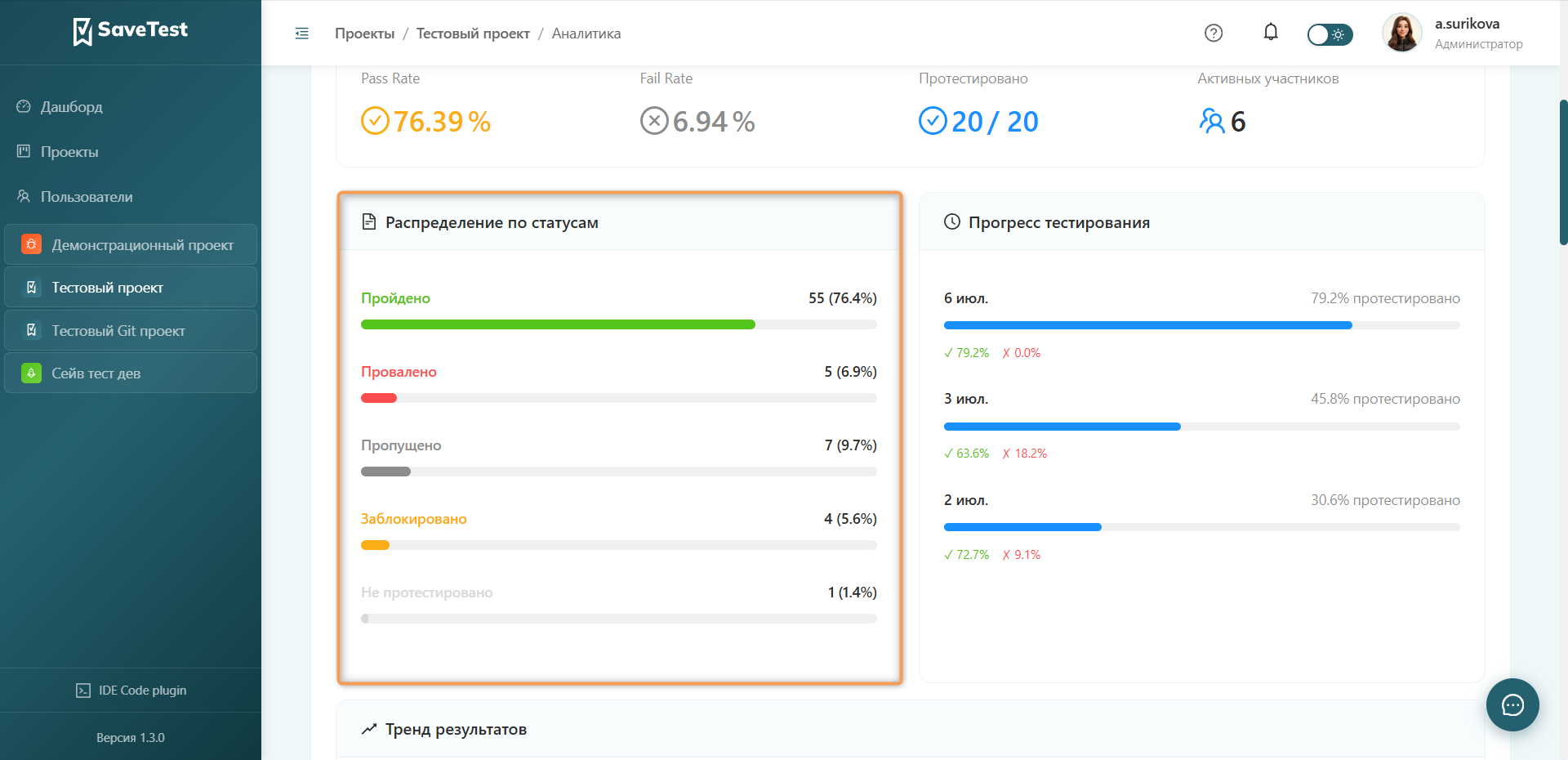
Task: Click the gray Пропущено progress bar
Action: tap(385, 472)
